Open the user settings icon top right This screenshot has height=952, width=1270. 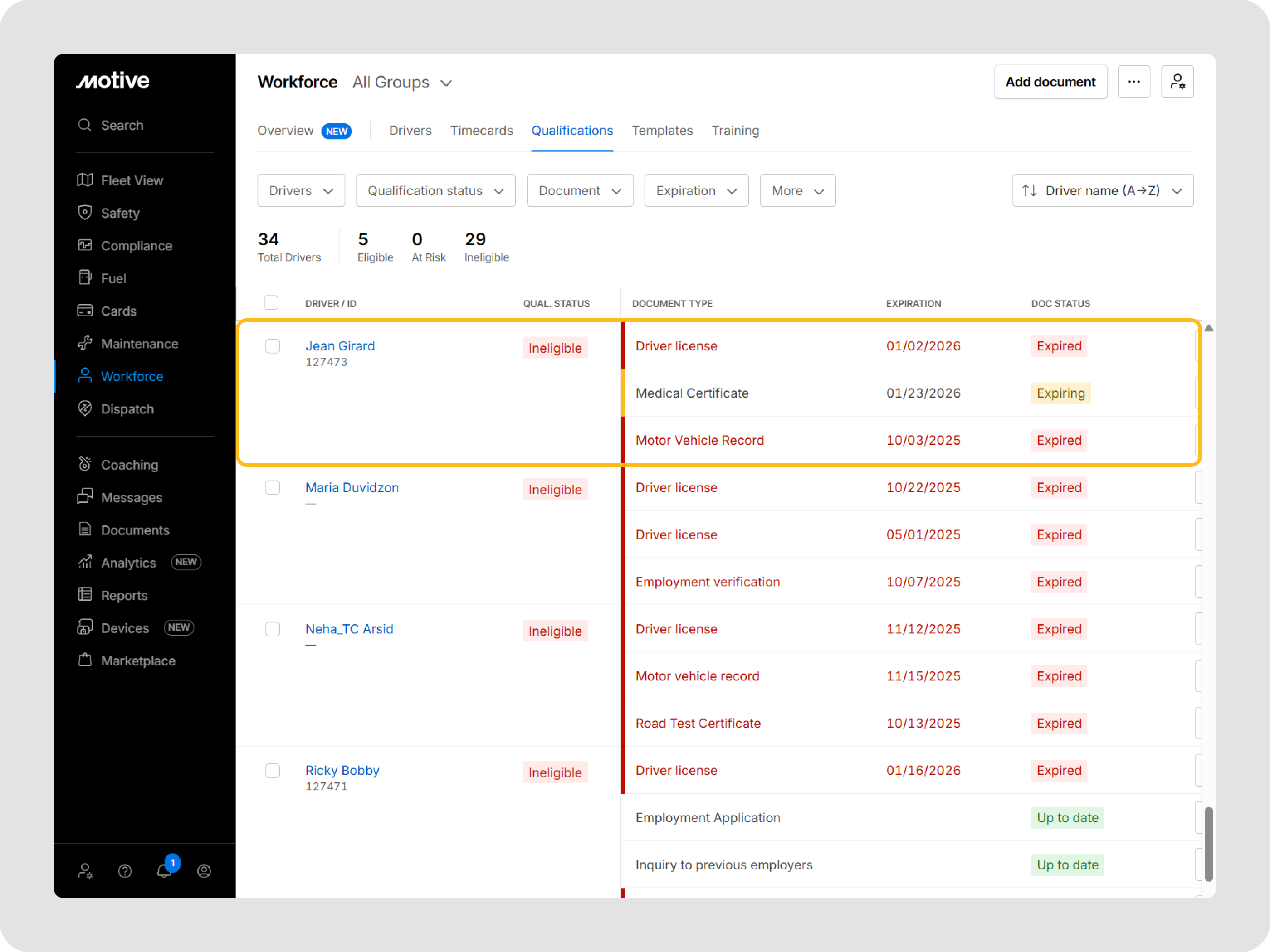coord(1177,82)
